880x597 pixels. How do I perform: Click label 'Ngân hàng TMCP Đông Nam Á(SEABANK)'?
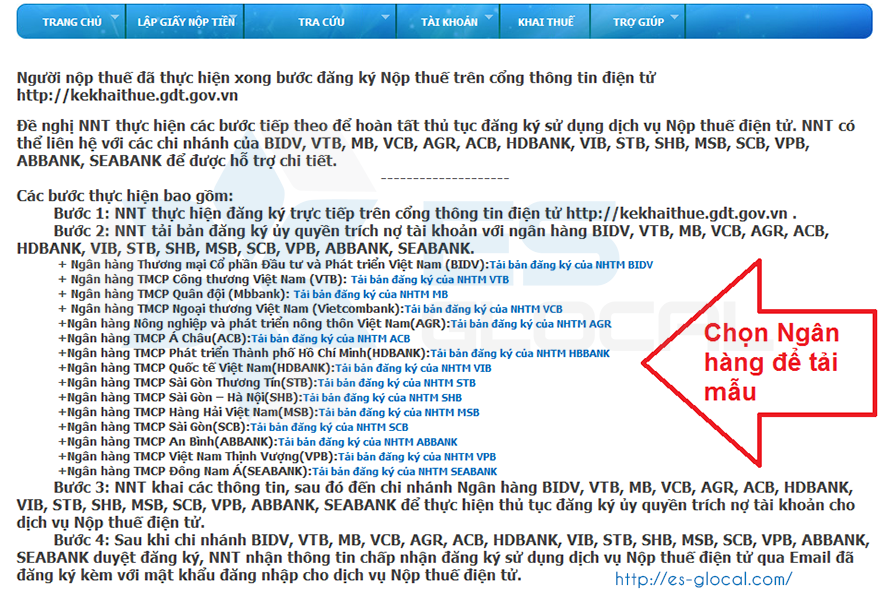(x=189, y=471)
